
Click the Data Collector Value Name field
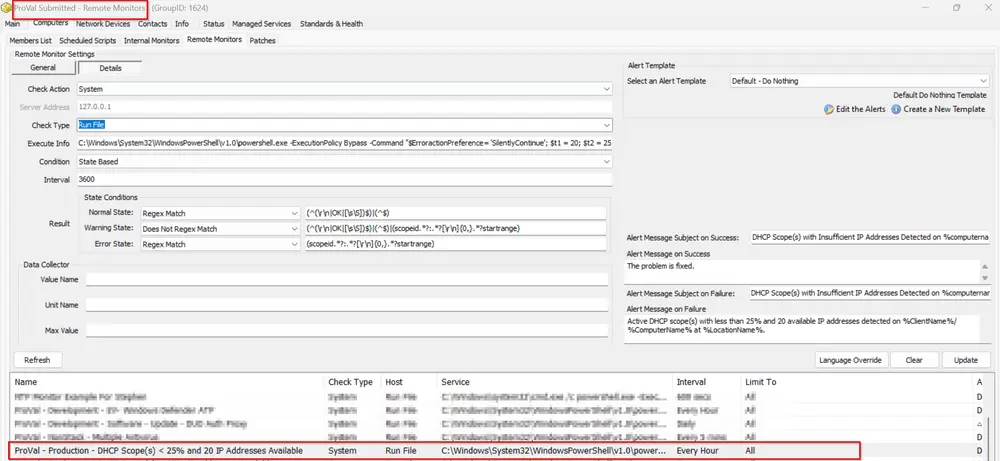pyautogui.click(x=347, y=279)
